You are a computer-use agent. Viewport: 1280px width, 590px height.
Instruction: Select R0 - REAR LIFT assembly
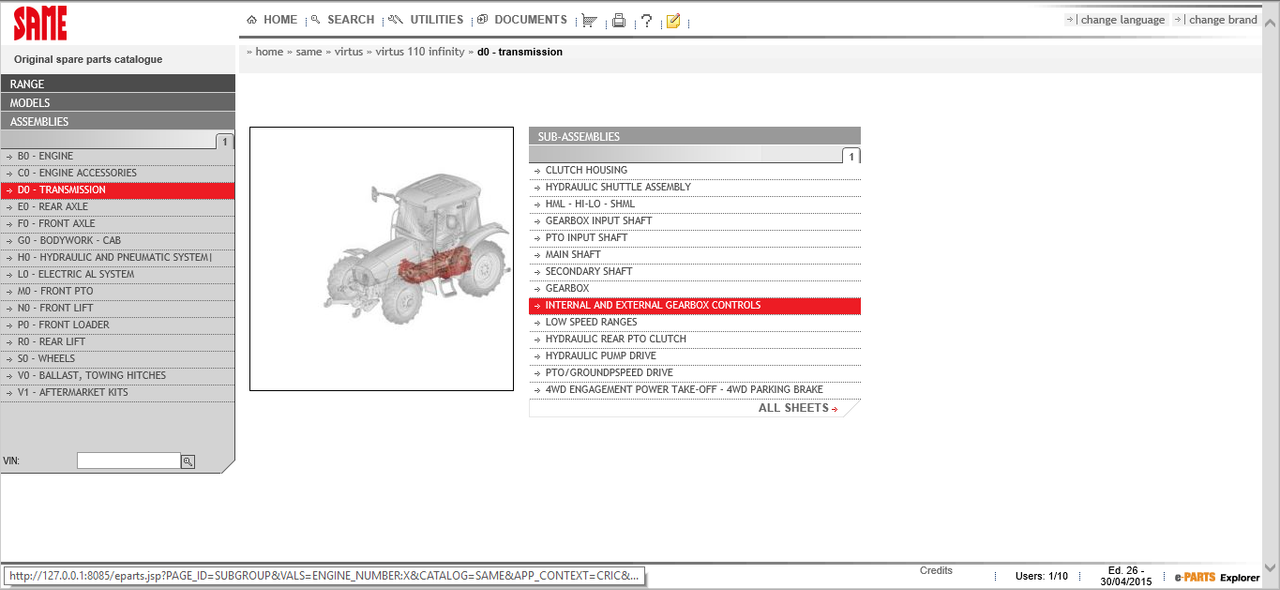pyautogui.click(x=118, y=342)
